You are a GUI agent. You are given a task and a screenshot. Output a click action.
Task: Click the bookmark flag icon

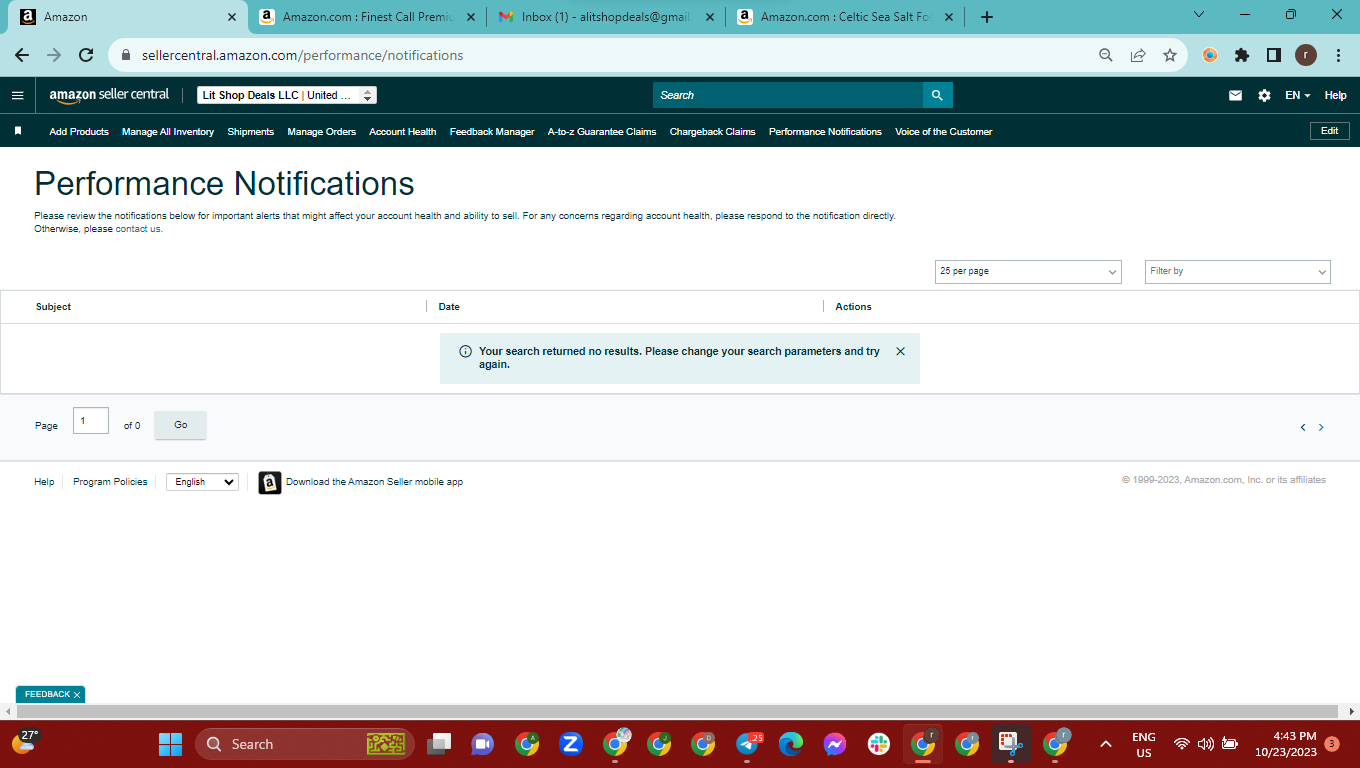click(17, 131)
